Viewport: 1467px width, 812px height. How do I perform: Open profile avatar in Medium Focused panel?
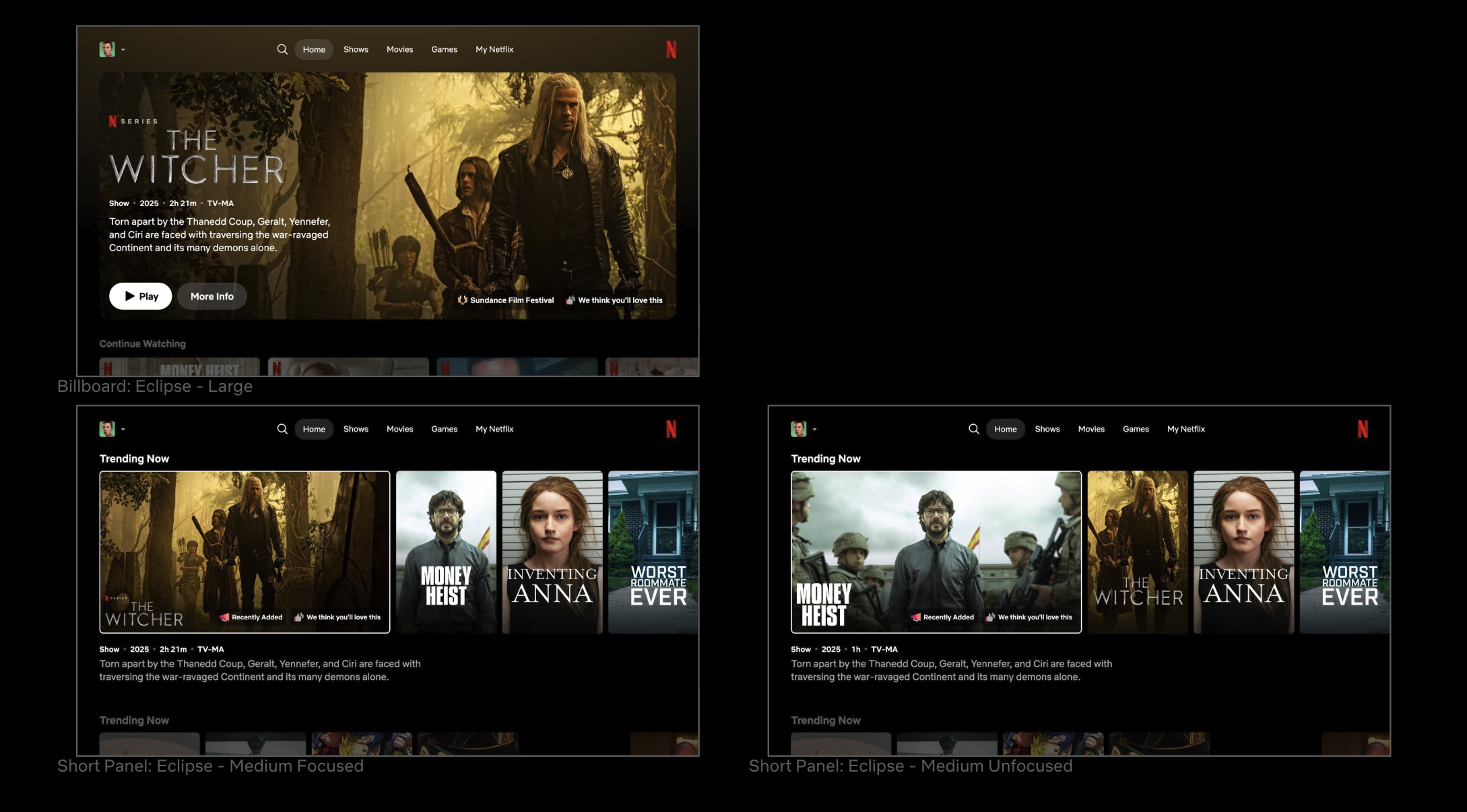tap(107, 429)
